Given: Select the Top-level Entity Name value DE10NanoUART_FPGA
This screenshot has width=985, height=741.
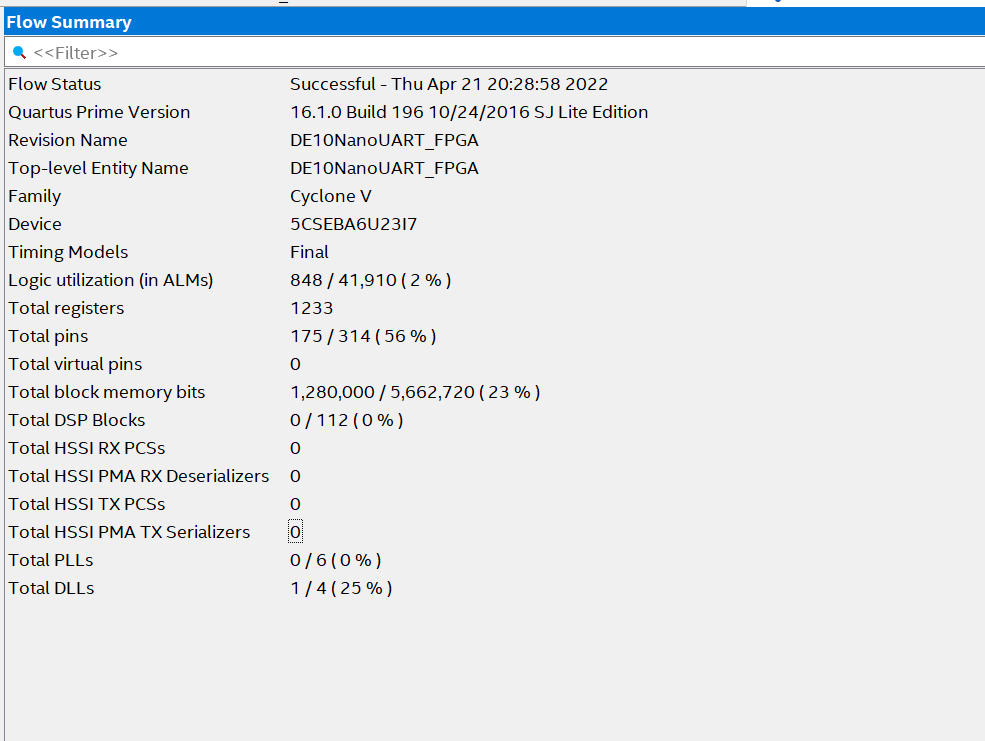Looking at the screenshot, I should (384, 168).
